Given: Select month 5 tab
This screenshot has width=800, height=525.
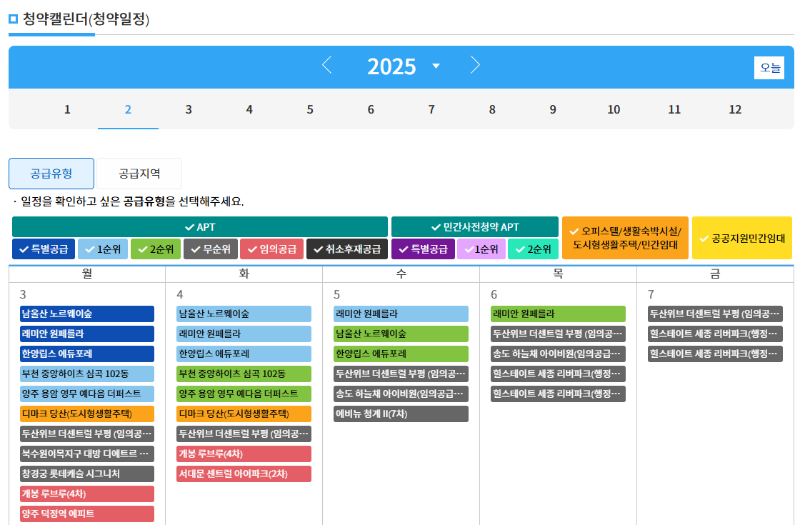Looking at the screenshot, I should 310,110.
